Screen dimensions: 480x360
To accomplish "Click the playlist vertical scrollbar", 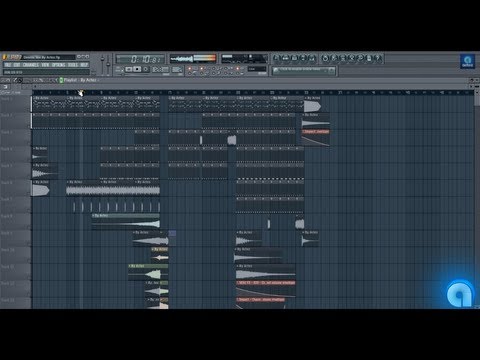I will [x=477, y=200].
